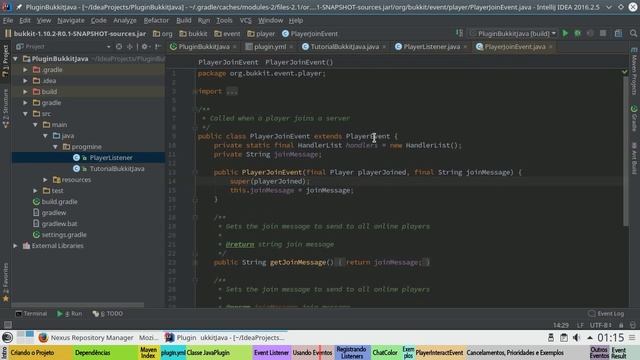The height and width of the screenshot is (360, 640).
Task: Switch to TutorialBukkitJava.java tab
Action: pos(344,47)
